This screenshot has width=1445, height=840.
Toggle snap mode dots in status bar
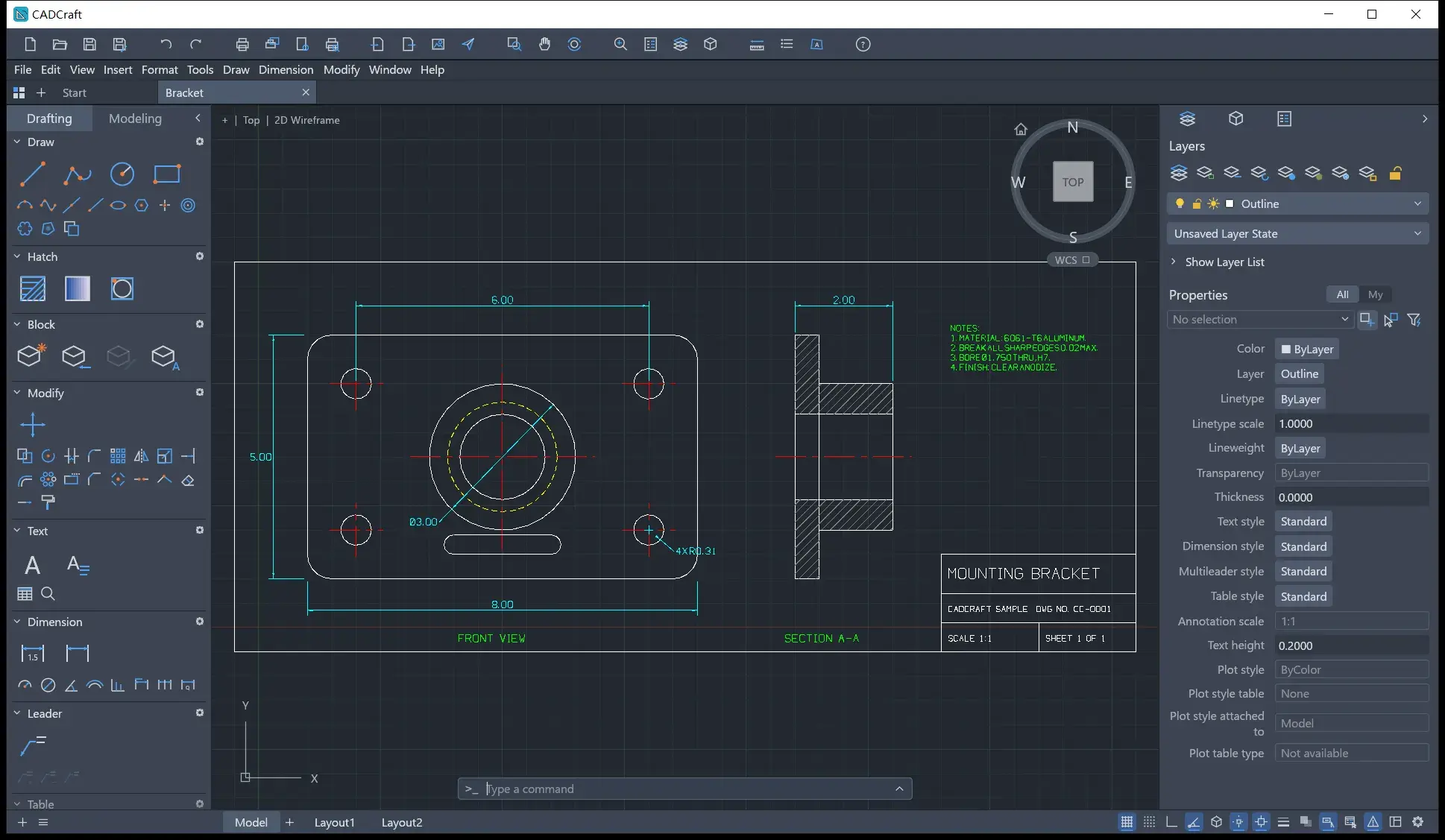(1149, 822)
